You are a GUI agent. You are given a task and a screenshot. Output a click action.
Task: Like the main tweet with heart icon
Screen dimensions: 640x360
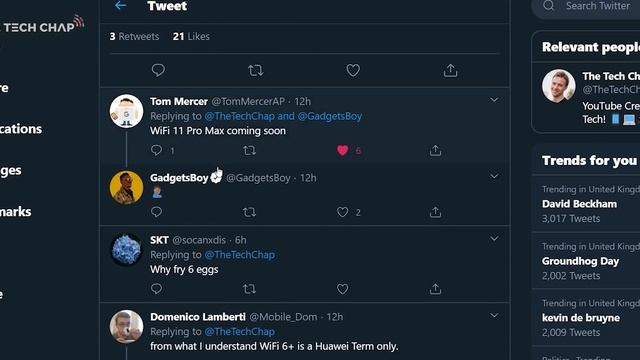point(353,70)
